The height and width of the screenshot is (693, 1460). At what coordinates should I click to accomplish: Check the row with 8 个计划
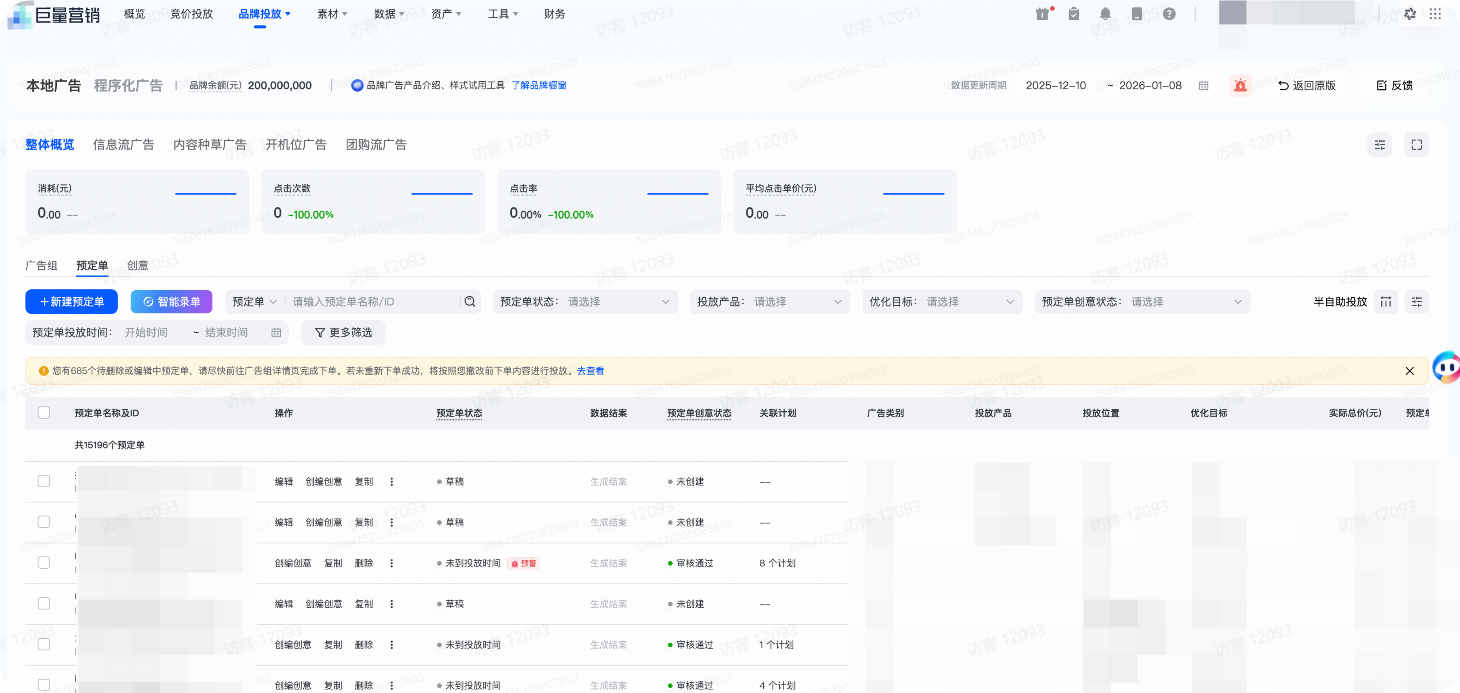(x=44, y=563)
